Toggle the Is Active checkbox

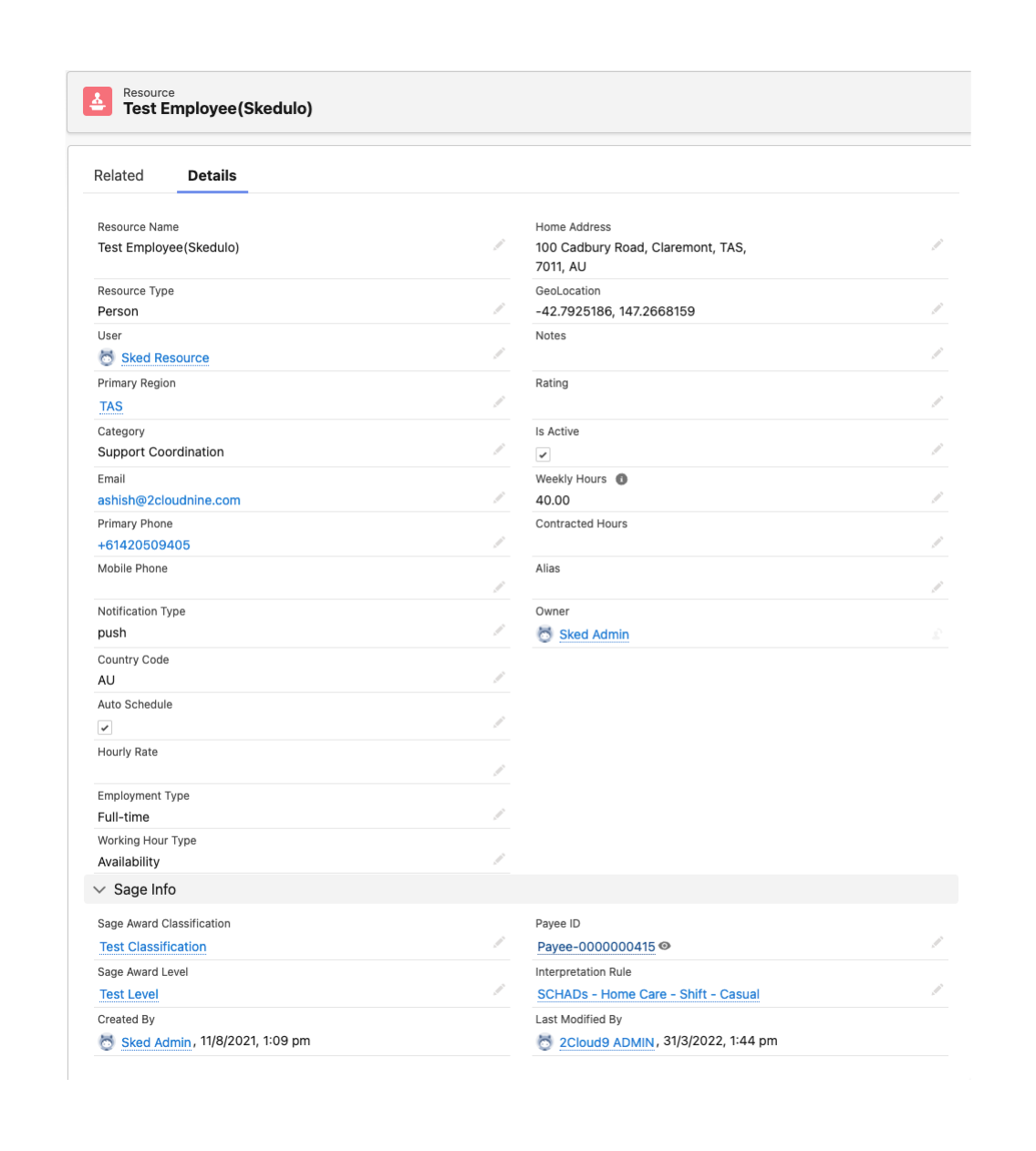point(544,455)
